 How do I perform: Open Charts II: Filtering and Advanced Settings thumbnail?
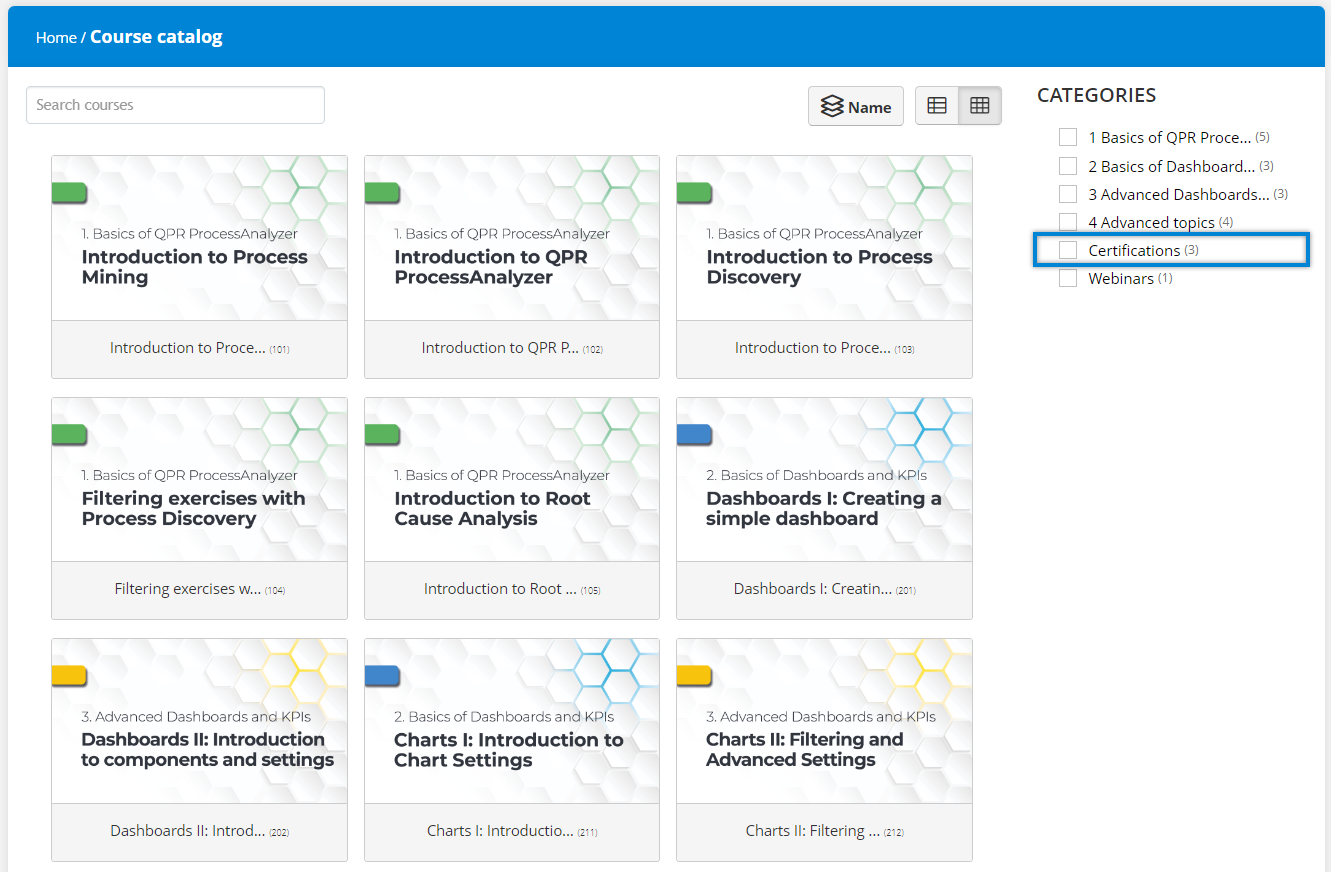824,721
